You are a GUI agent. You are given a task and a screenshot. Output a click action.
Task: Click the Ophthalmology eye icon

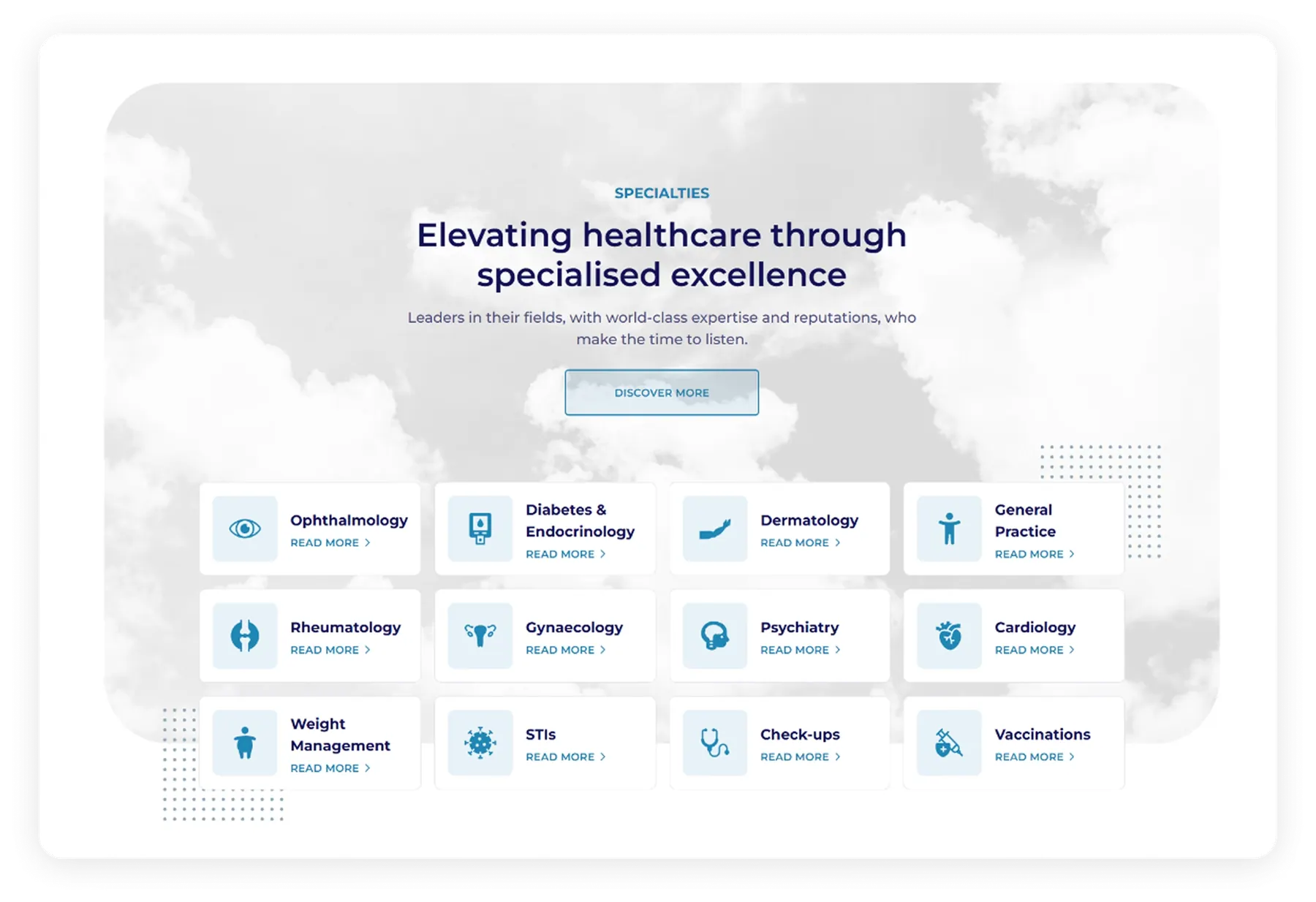pyautogui.click(x=245, y=528)
